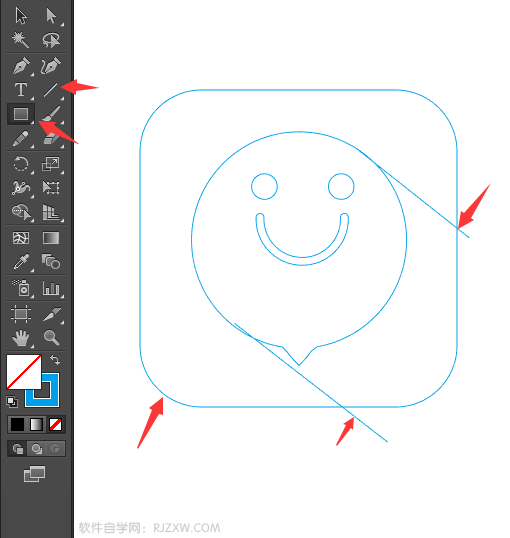Enable Draw Behind mode

pyautogui.click(x=36, y=448)
